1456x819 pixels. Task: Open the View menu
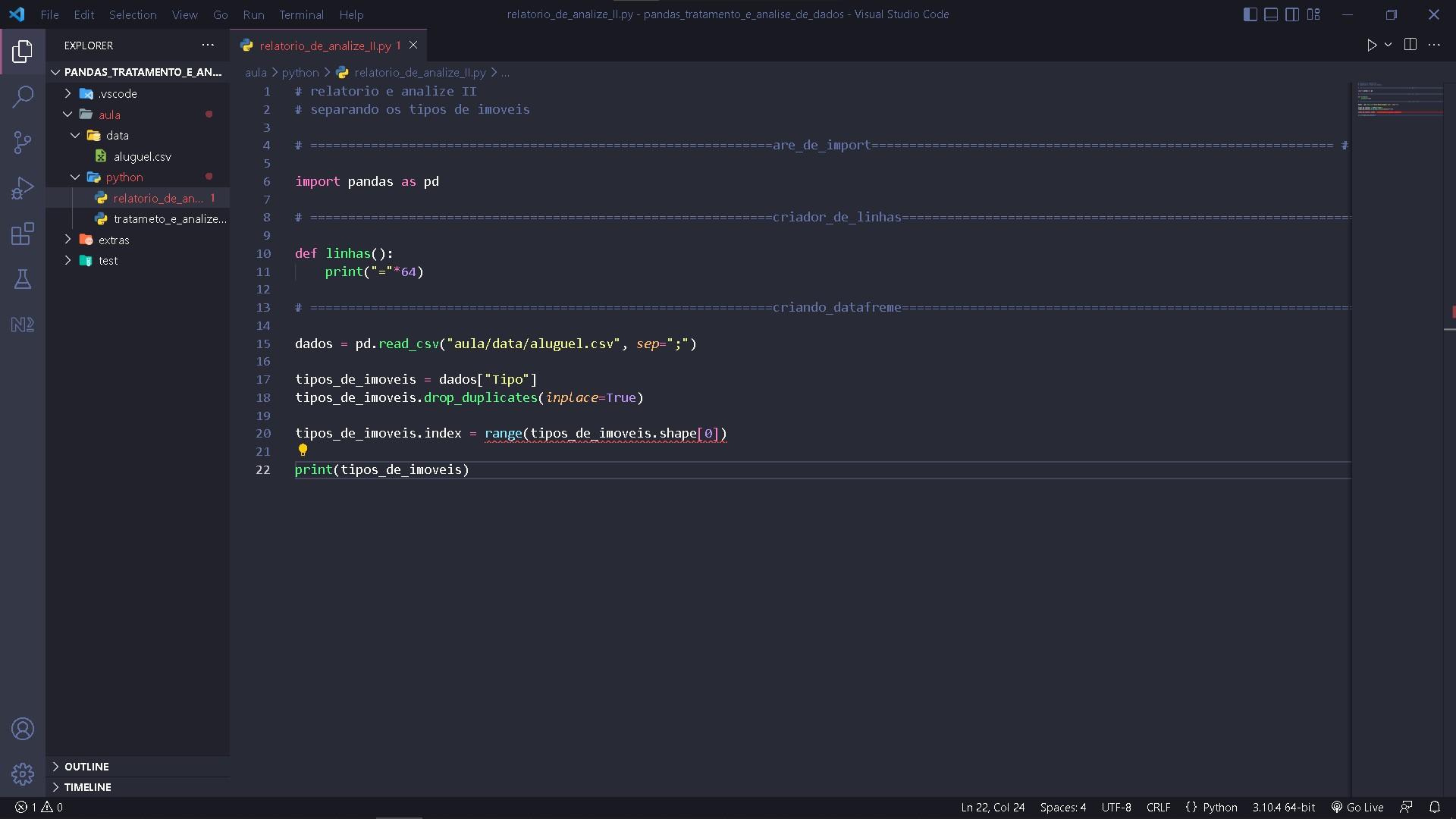point(185,14)
